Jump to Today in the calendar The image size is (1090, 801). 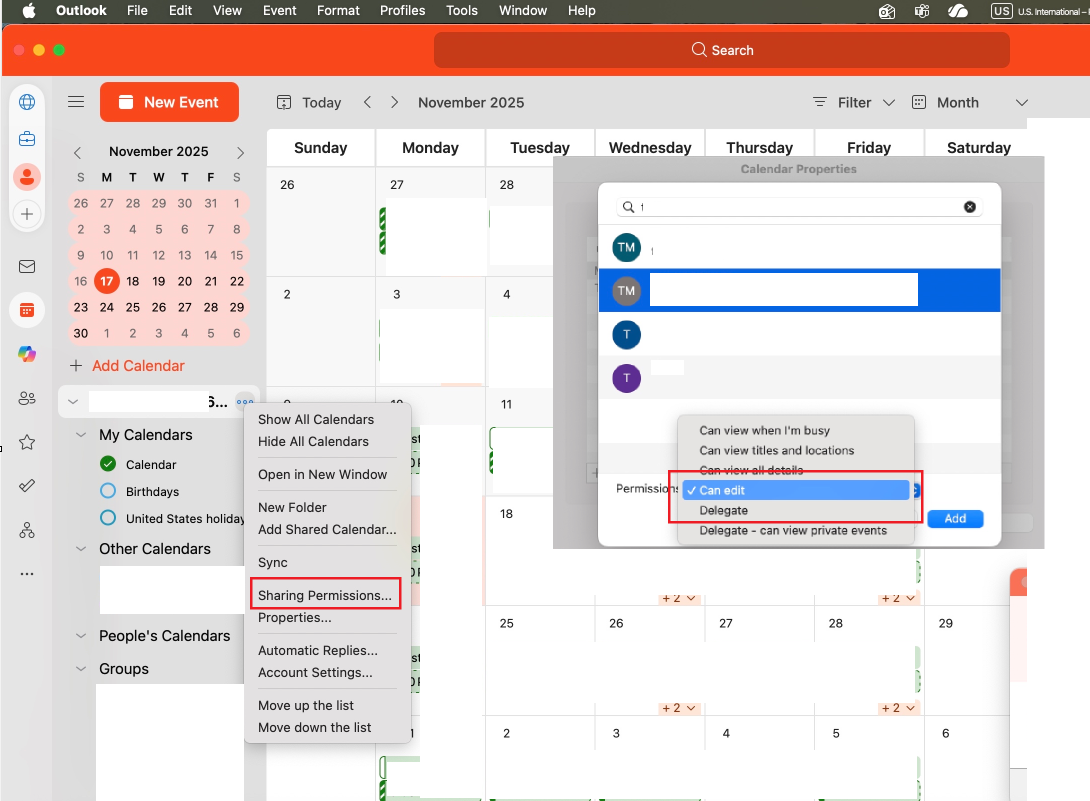click(309, 102)
